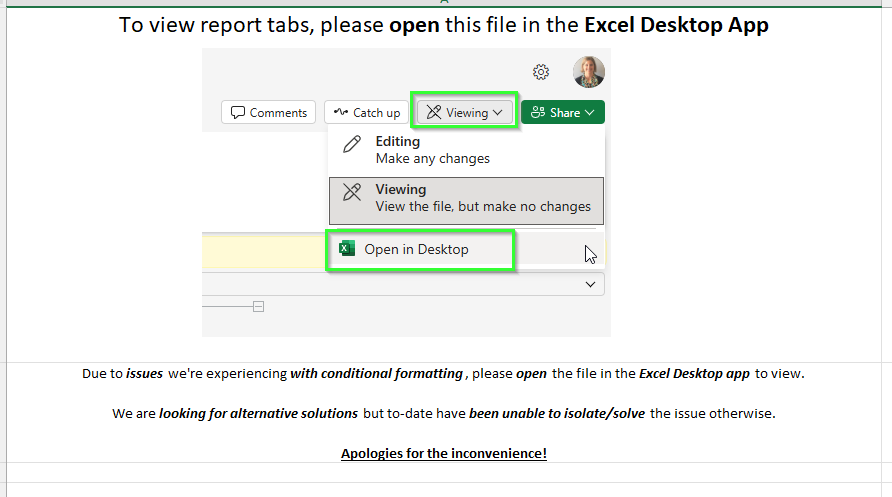
Task: Click the pencil icon next to Editing
Action: 352,144
